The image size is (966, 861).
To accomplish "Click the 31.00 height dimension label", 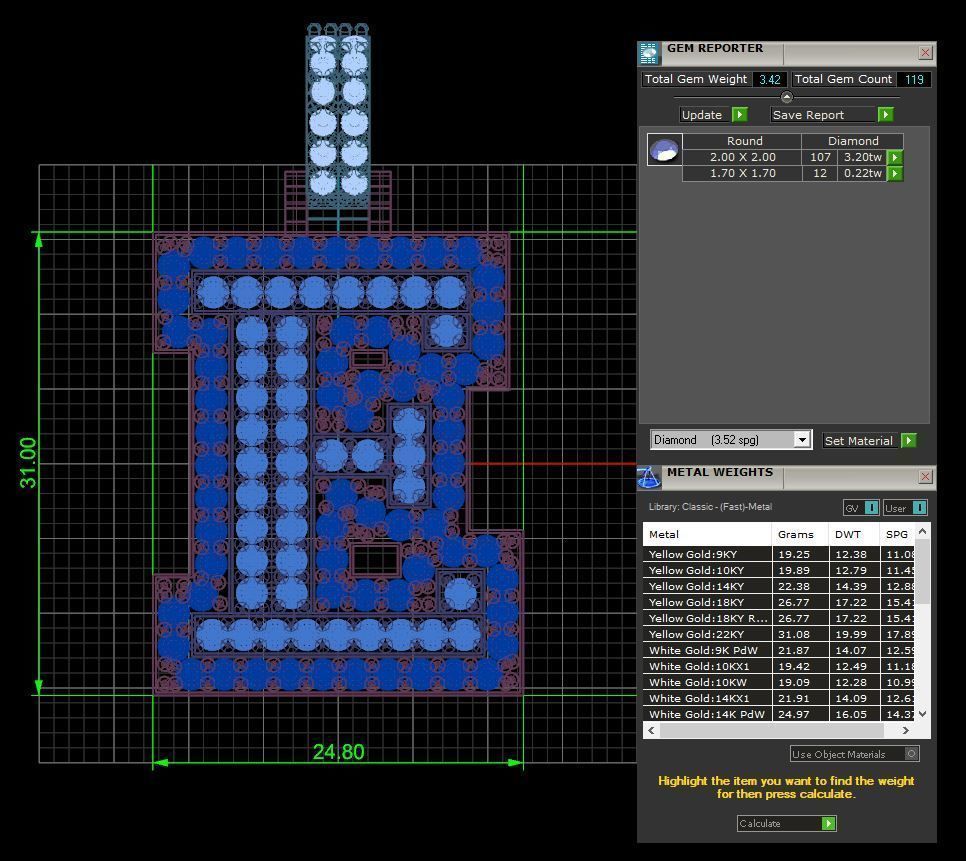I will (28, 463).
